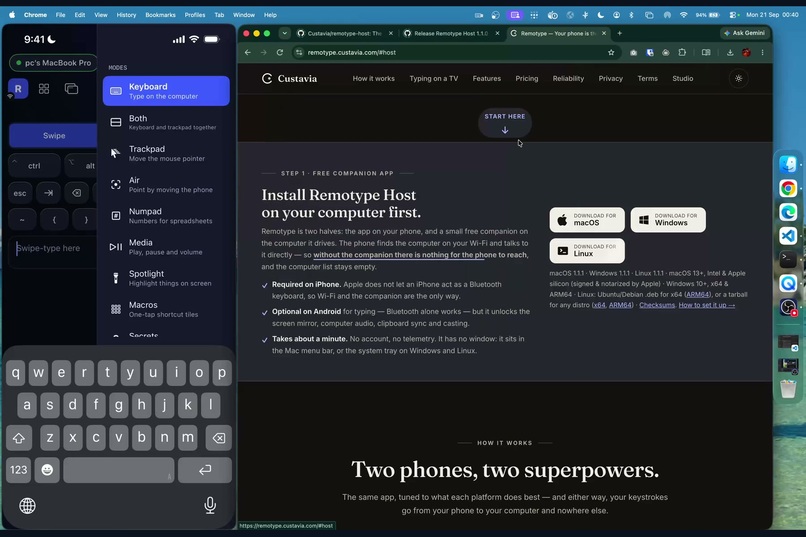The height and width of the screenshot is (537, 806).
Task: Click Download for Linux button
Action: pos(587,251)
